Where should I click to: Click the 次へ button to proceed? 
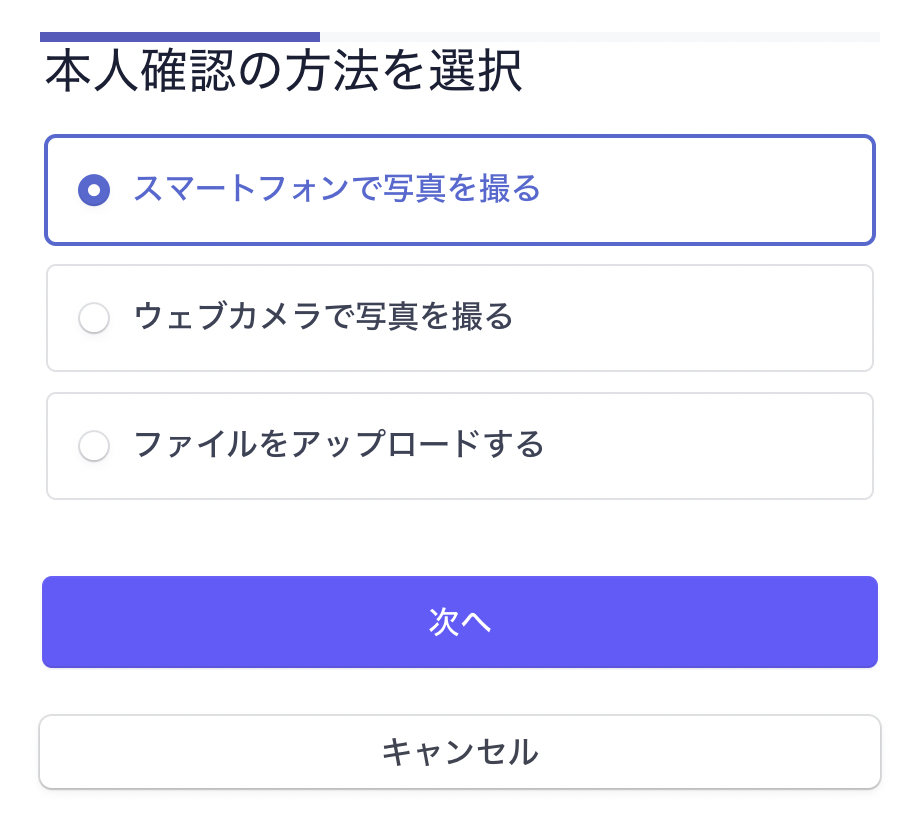click(461, 621)
